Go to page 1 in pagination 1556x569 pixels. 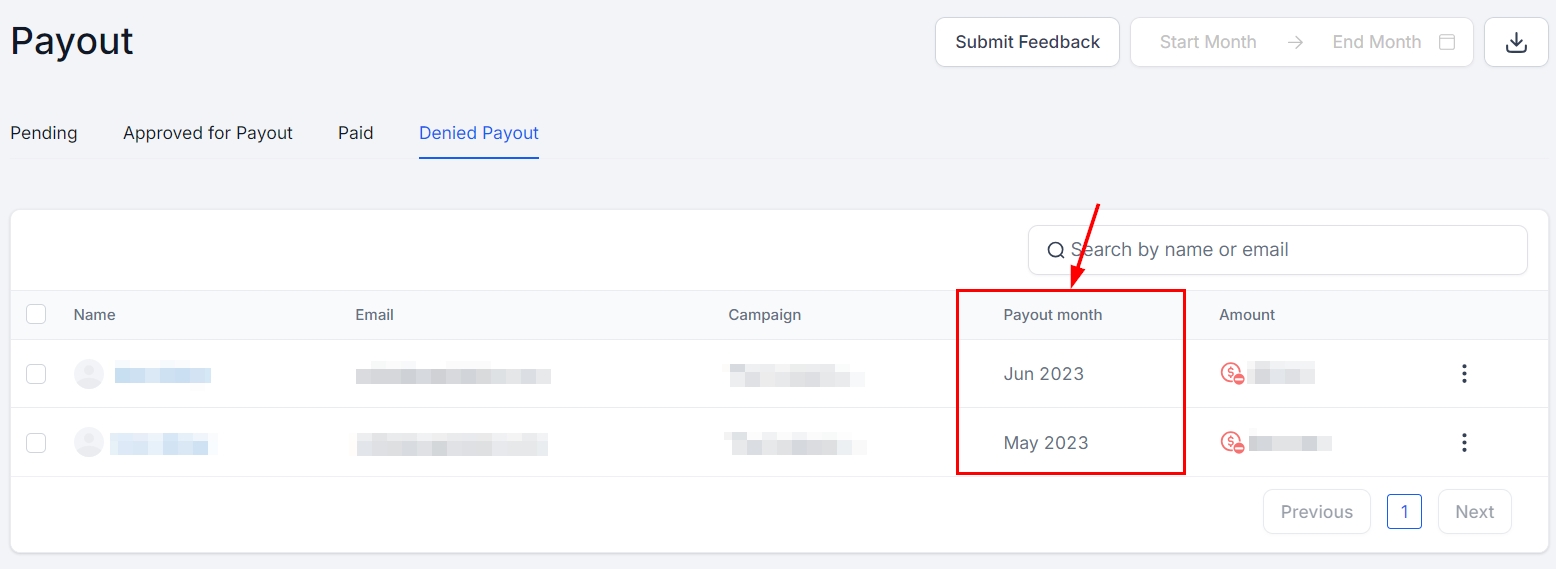1404,512
